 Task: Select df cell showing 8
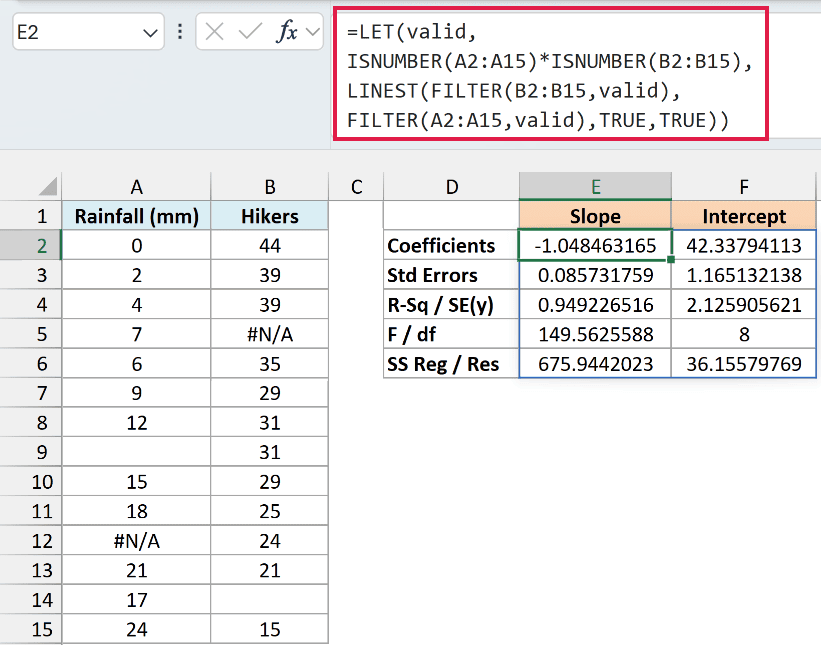[x=744, y=334]
